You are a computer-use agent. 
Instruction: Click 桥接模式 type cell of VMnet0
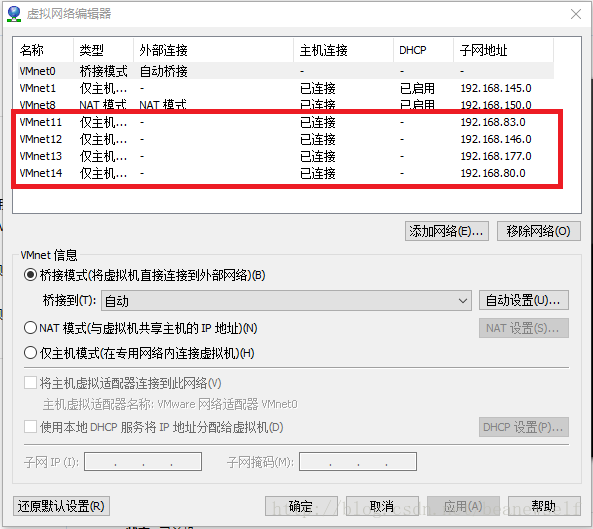click(104, 71)
